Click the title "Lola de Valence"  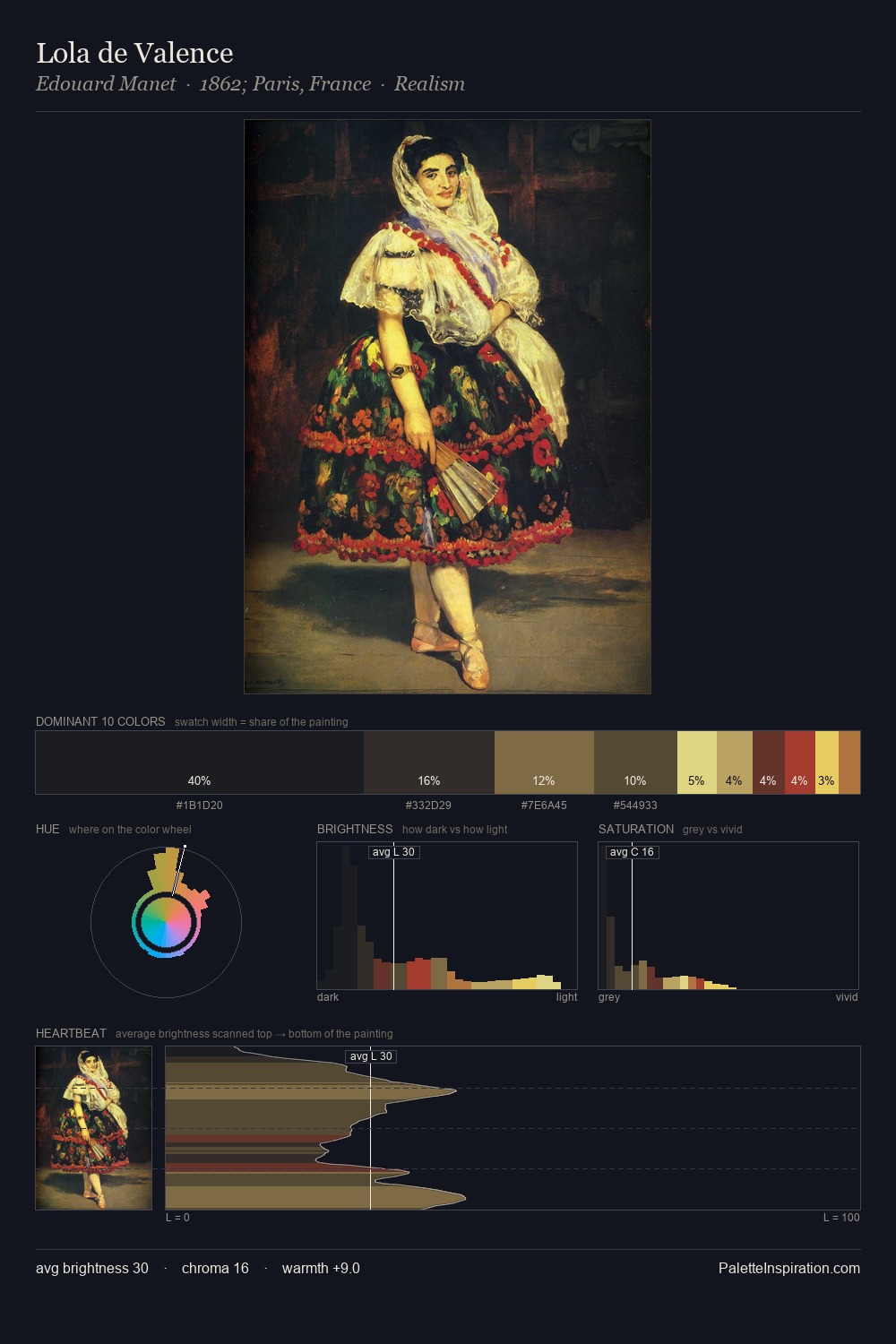point(134,53)
